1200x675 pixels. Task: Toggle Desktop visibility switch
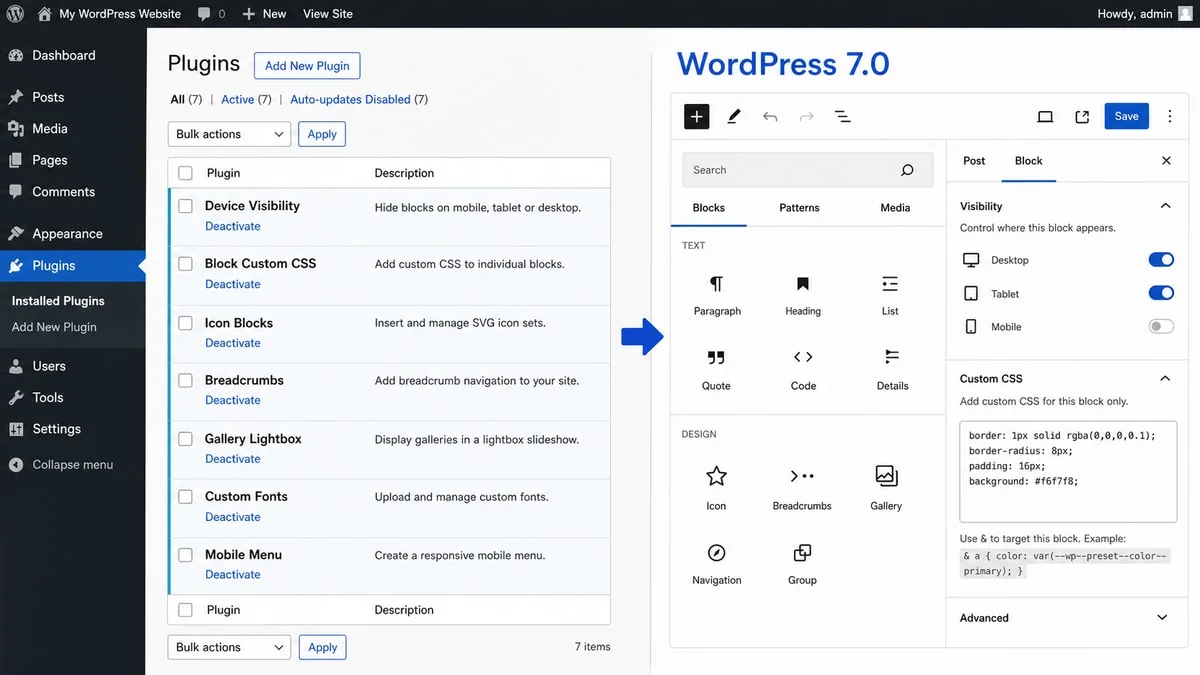click(1161, 260)
